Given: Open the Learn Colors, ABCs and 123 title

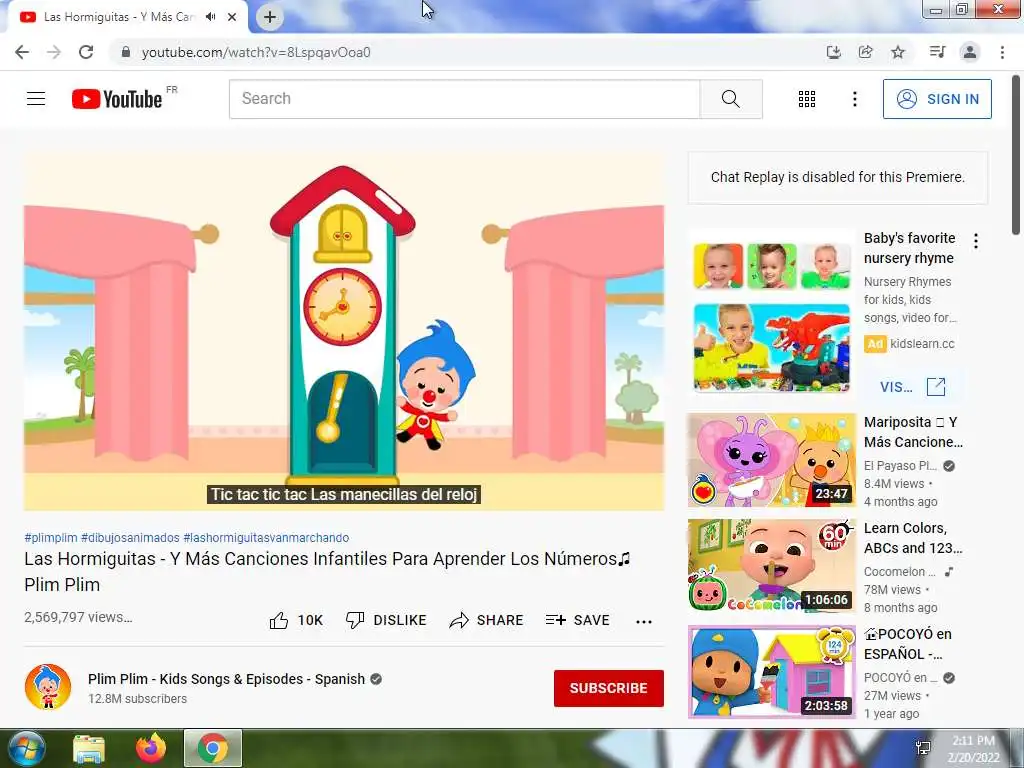Looking at the screenshot, I should point(913,538).
